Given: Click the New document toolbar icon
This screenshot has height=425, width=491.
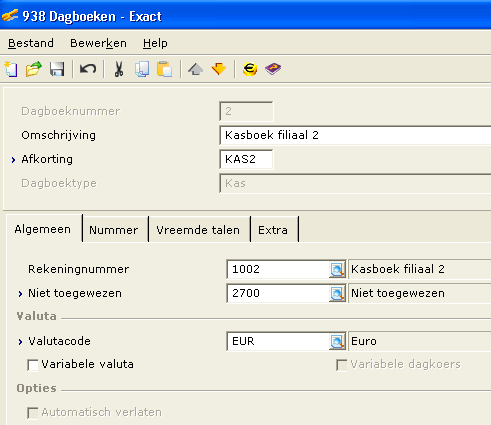Looking at the screenshot, I should [x=11, y=69].
